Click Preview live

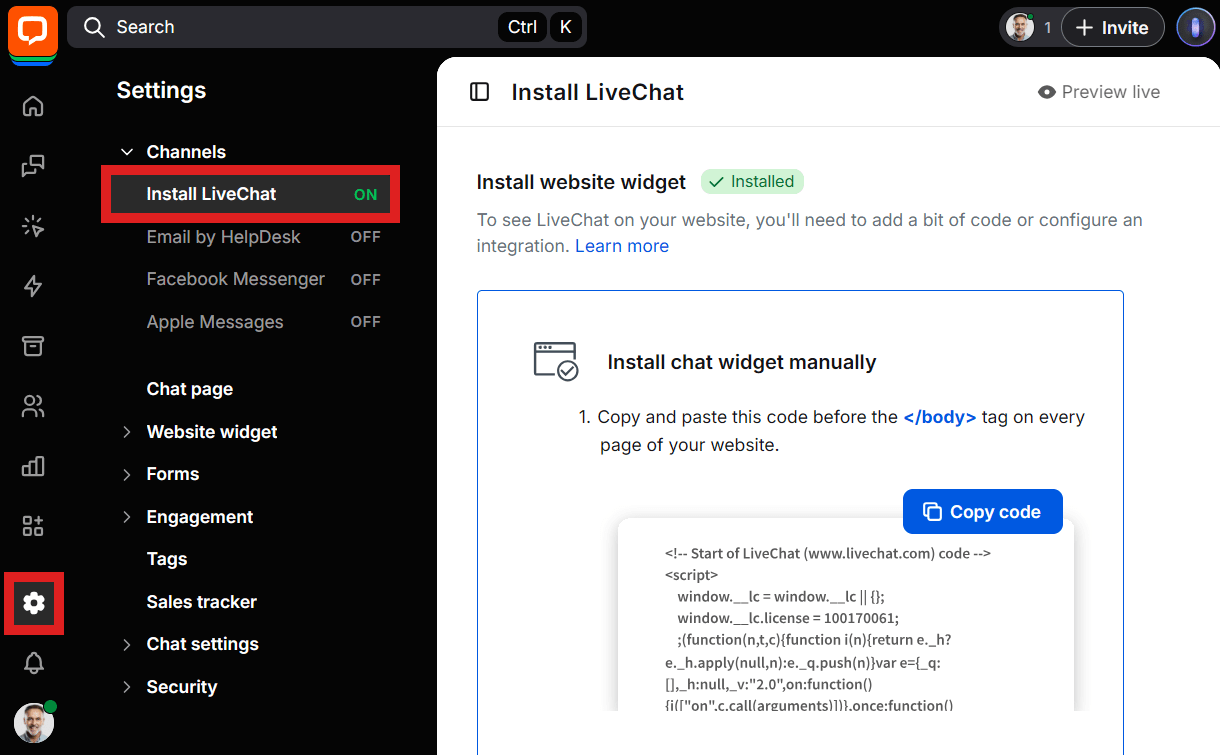(x=1099, y=92)
